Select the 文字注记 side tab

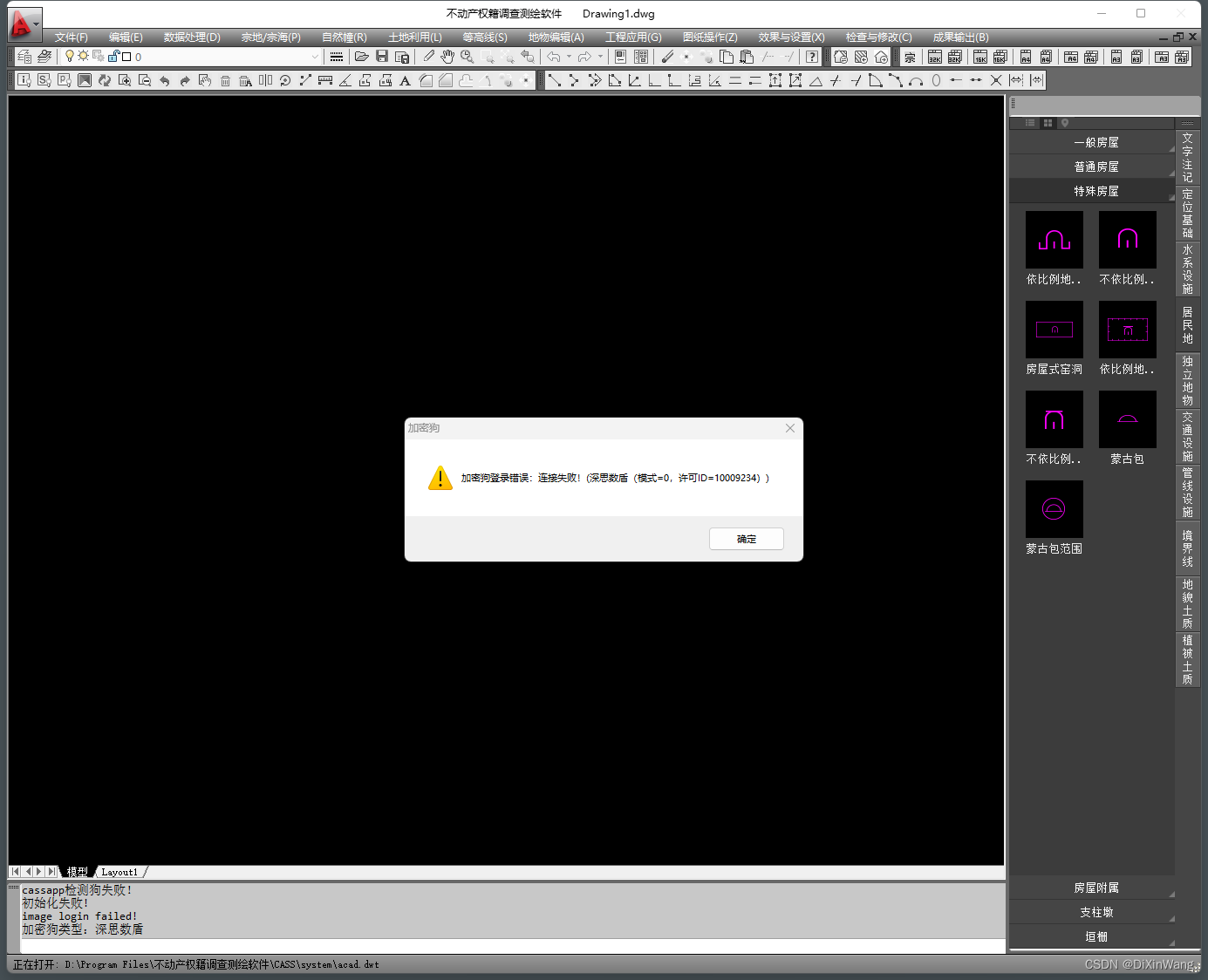(x=1187, y=157)
